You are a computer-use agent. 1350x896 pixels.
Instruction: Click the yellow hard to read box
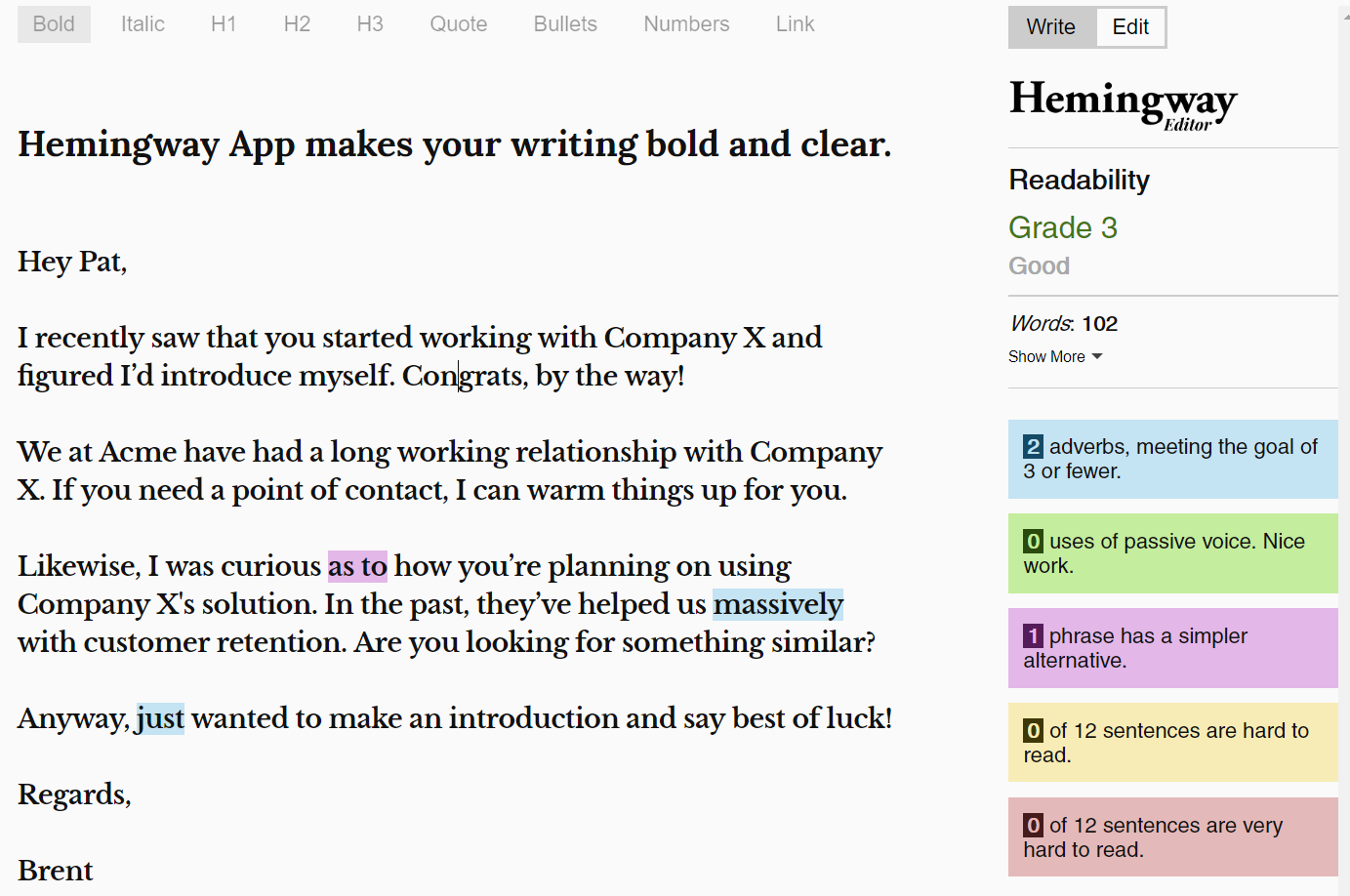1173,743
